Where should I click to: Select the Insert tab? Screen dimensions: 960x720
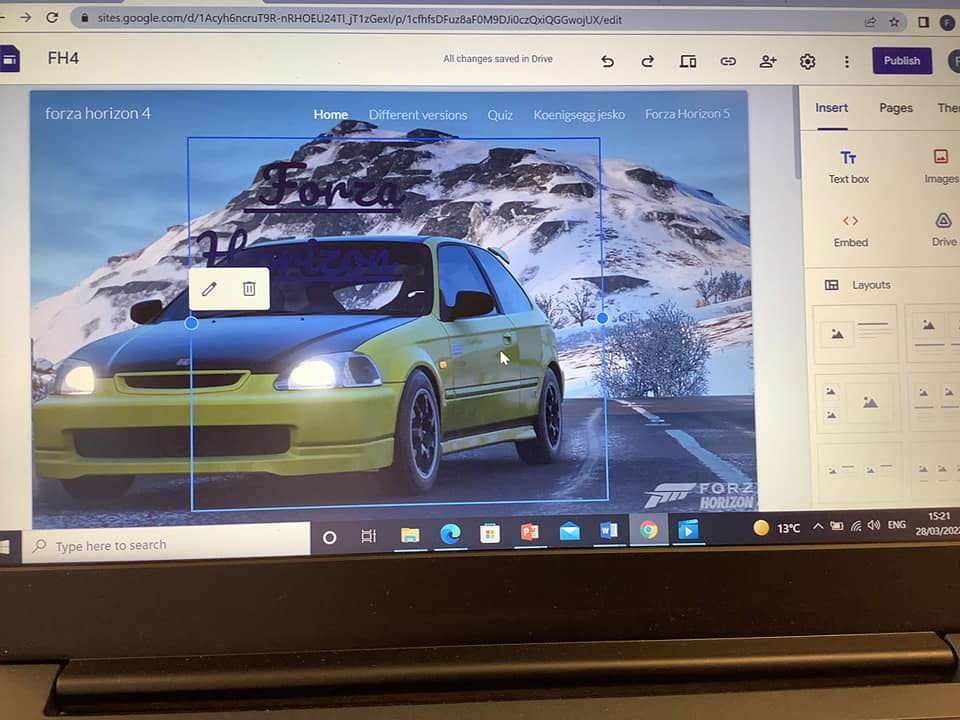pyautogui.click(x=831, y=108)
